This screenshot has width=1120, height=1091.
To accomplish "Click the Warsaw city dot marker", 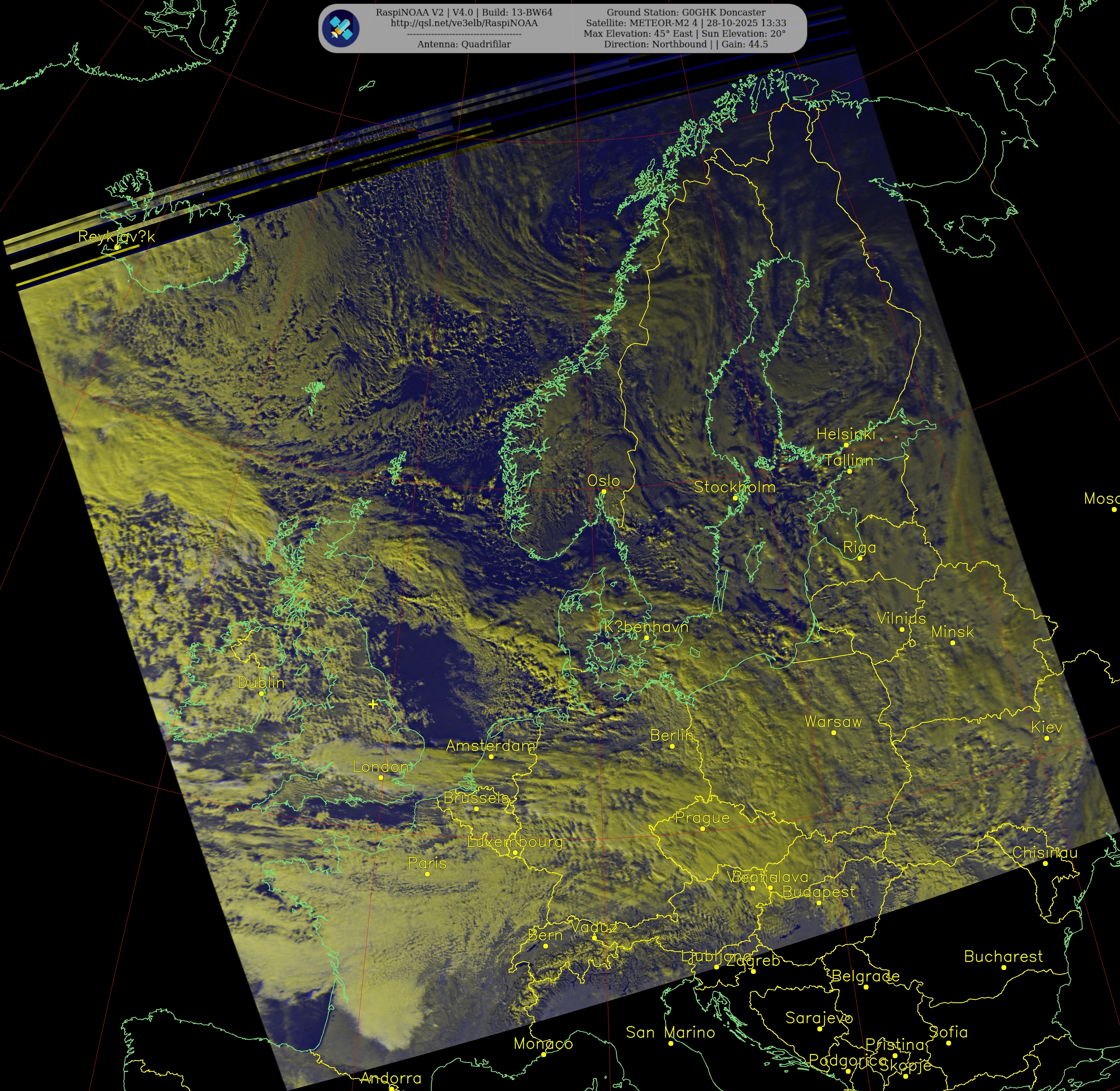I will pos(834,732).
